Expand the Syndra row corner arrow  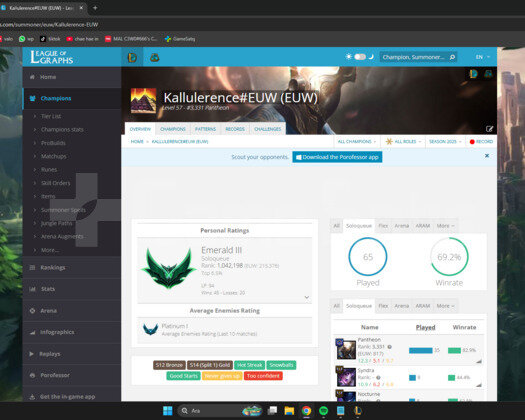pos(479,385)
